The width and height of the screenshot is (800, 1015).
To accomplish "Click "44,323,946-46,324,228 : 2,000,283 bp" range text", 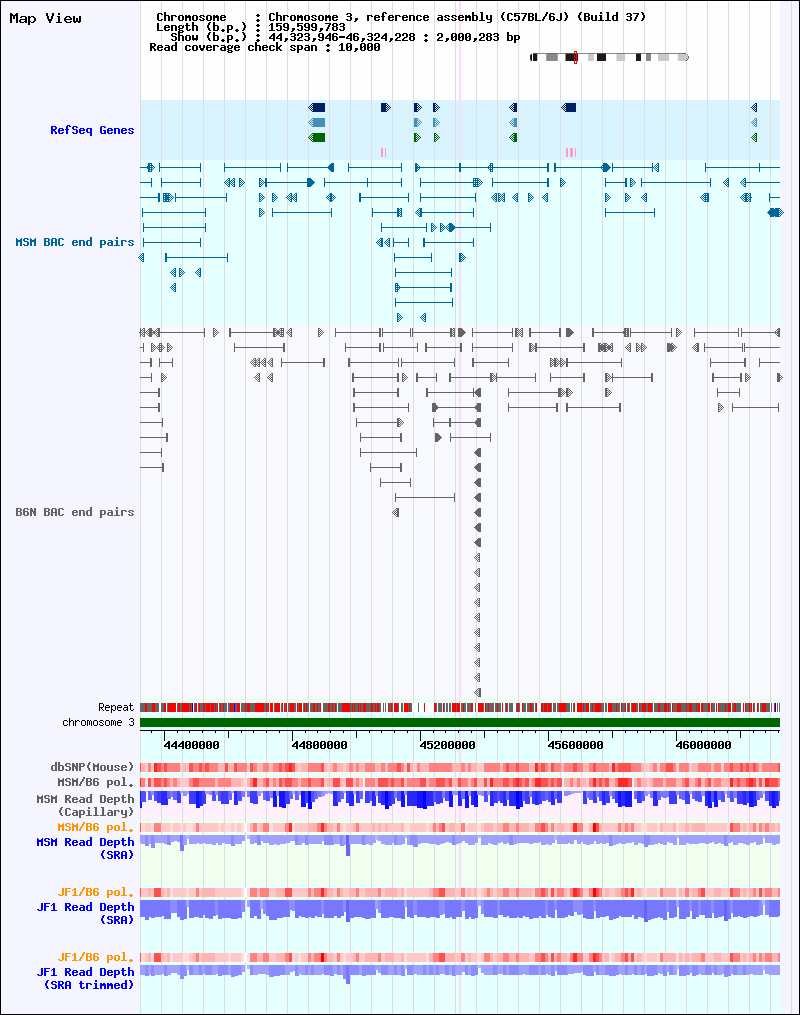I will click(x=394, y=38).
